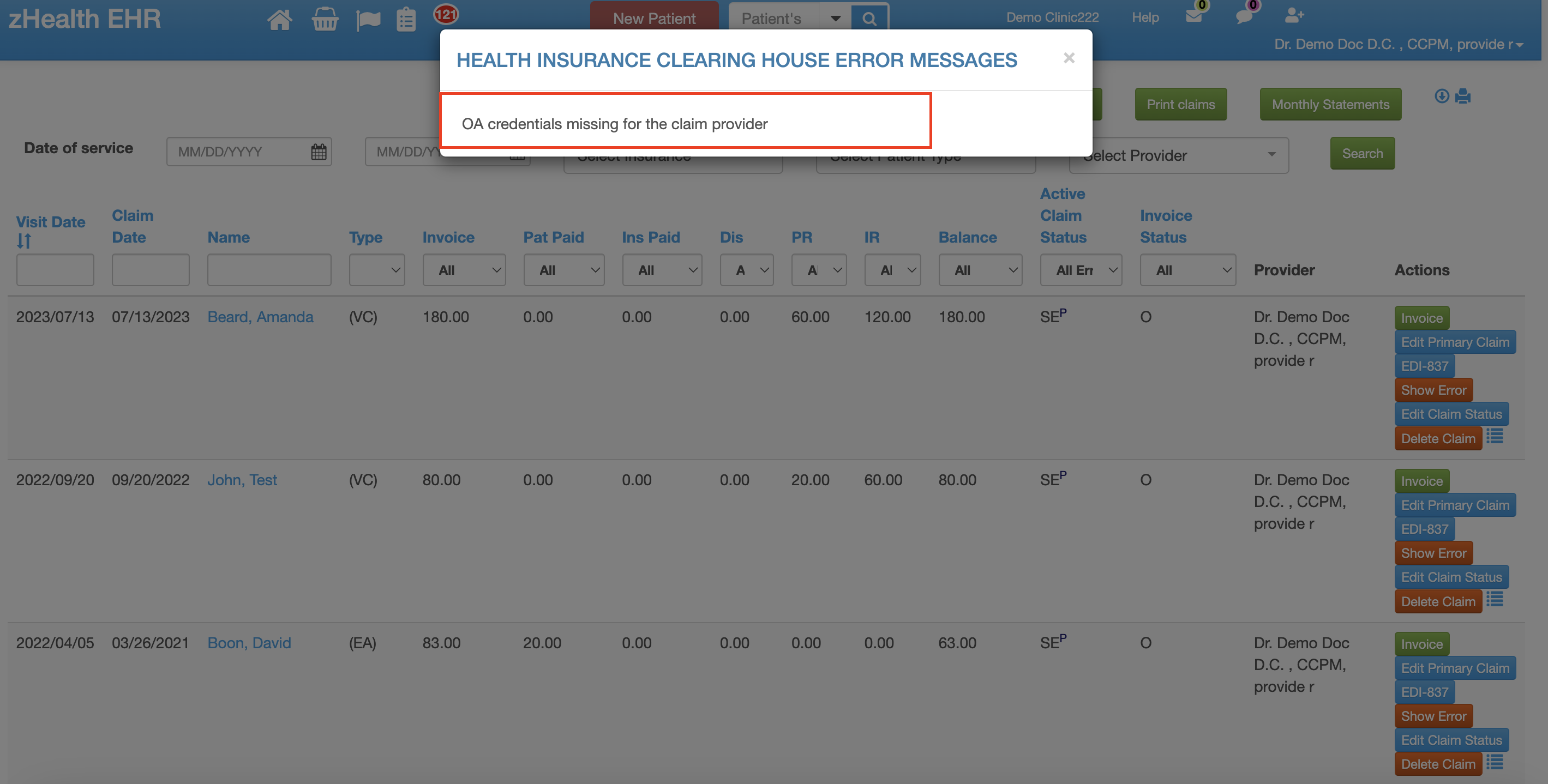Viewport: 1548px width, 784px height.
Task: Open the Help menu
Action: click(1145, 17)
